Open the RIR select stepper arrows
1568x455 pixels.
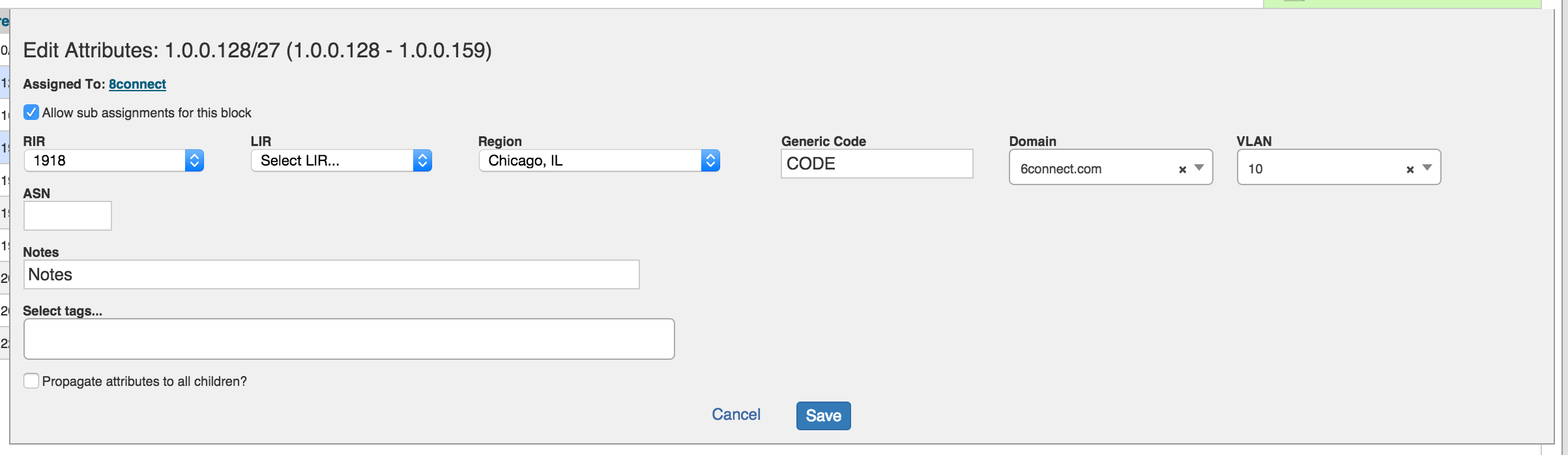194,160
